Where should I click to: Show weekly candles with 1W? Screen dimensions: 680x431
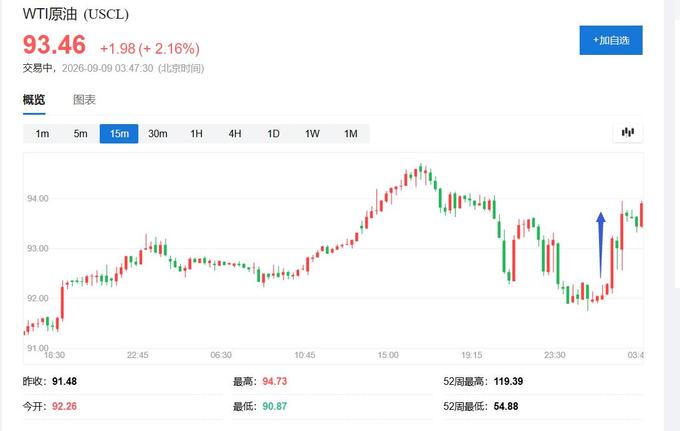(312, 134)
